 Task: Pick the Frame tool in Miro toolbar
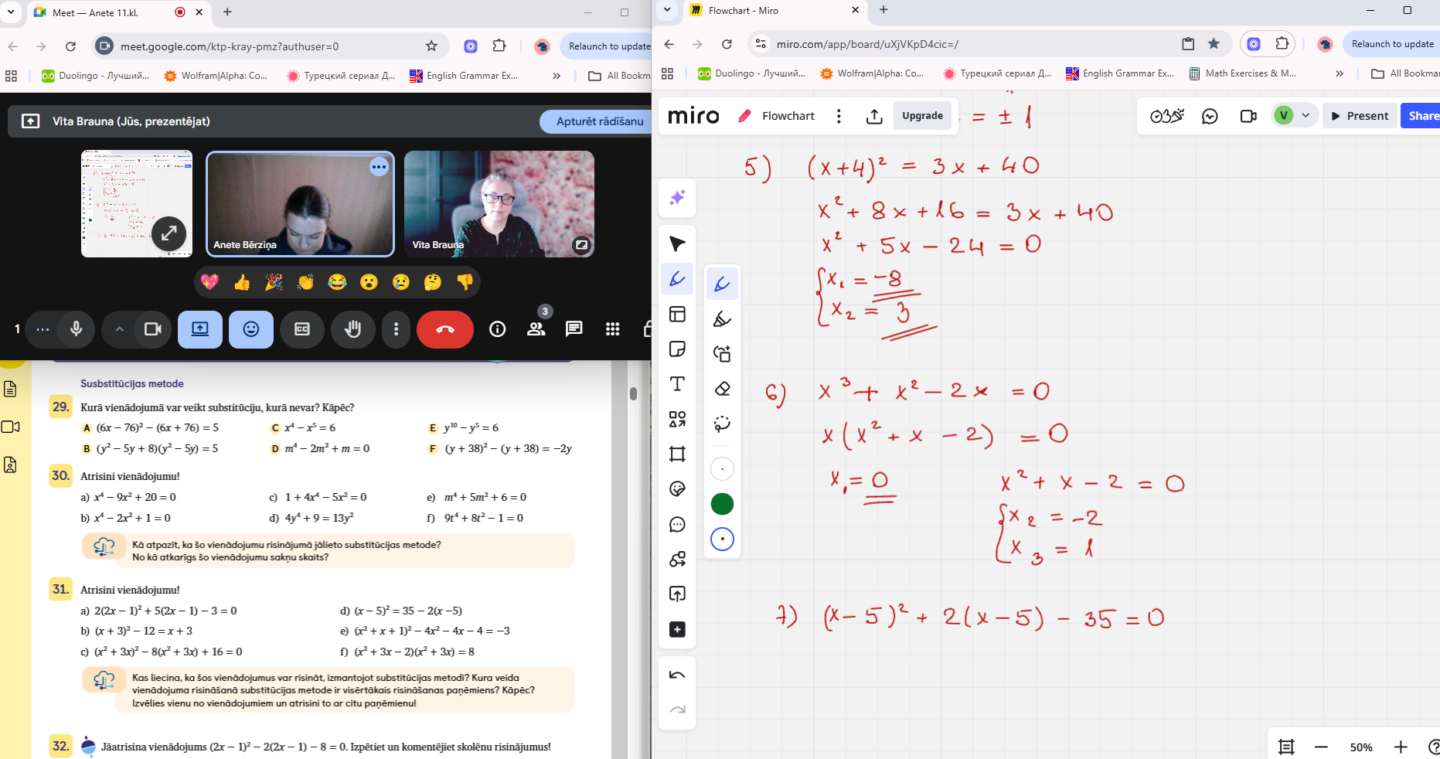[x=677, y=454]
